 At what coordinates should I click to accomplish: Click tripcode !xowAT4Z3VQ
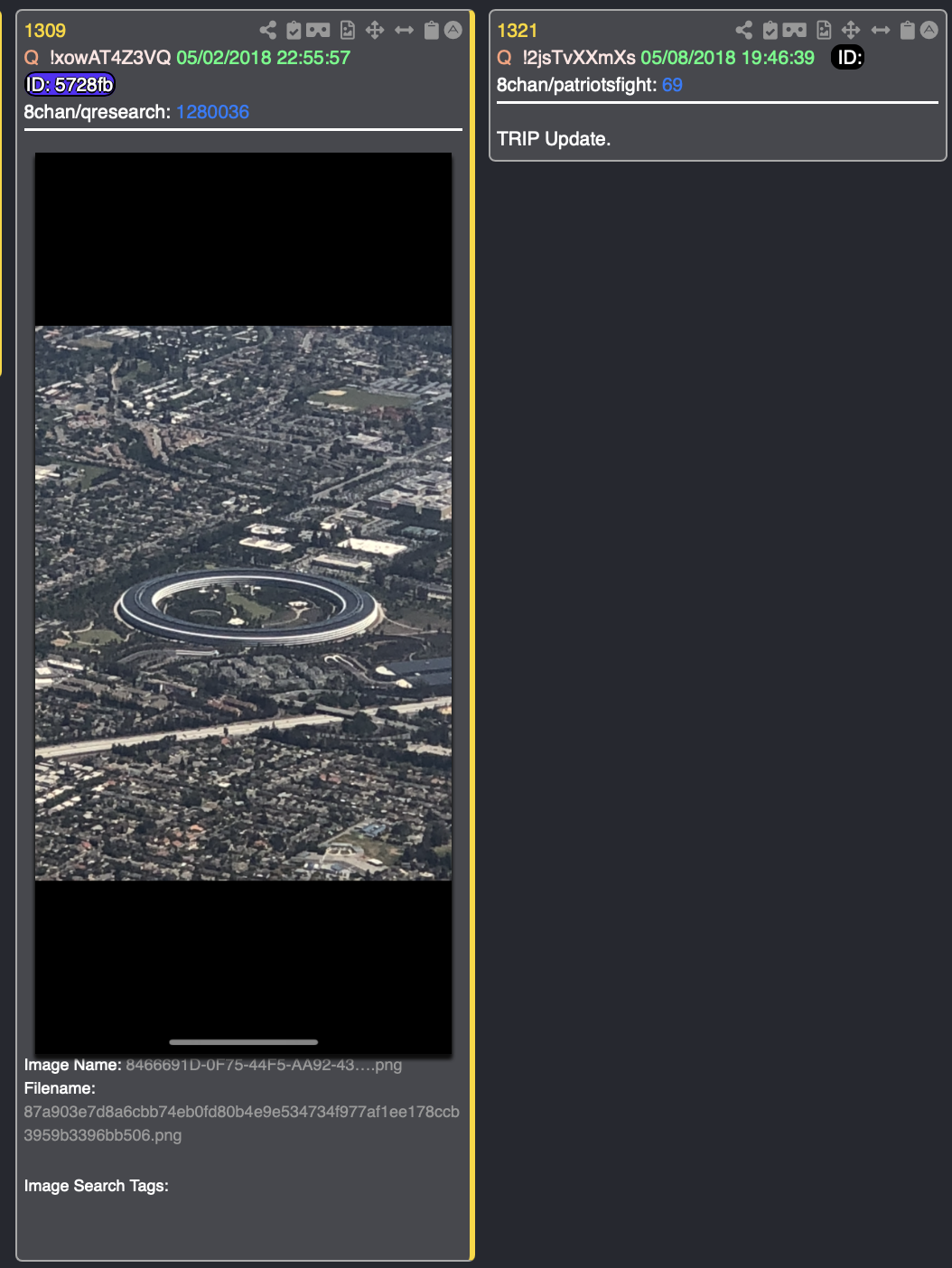tap(110, 58)
